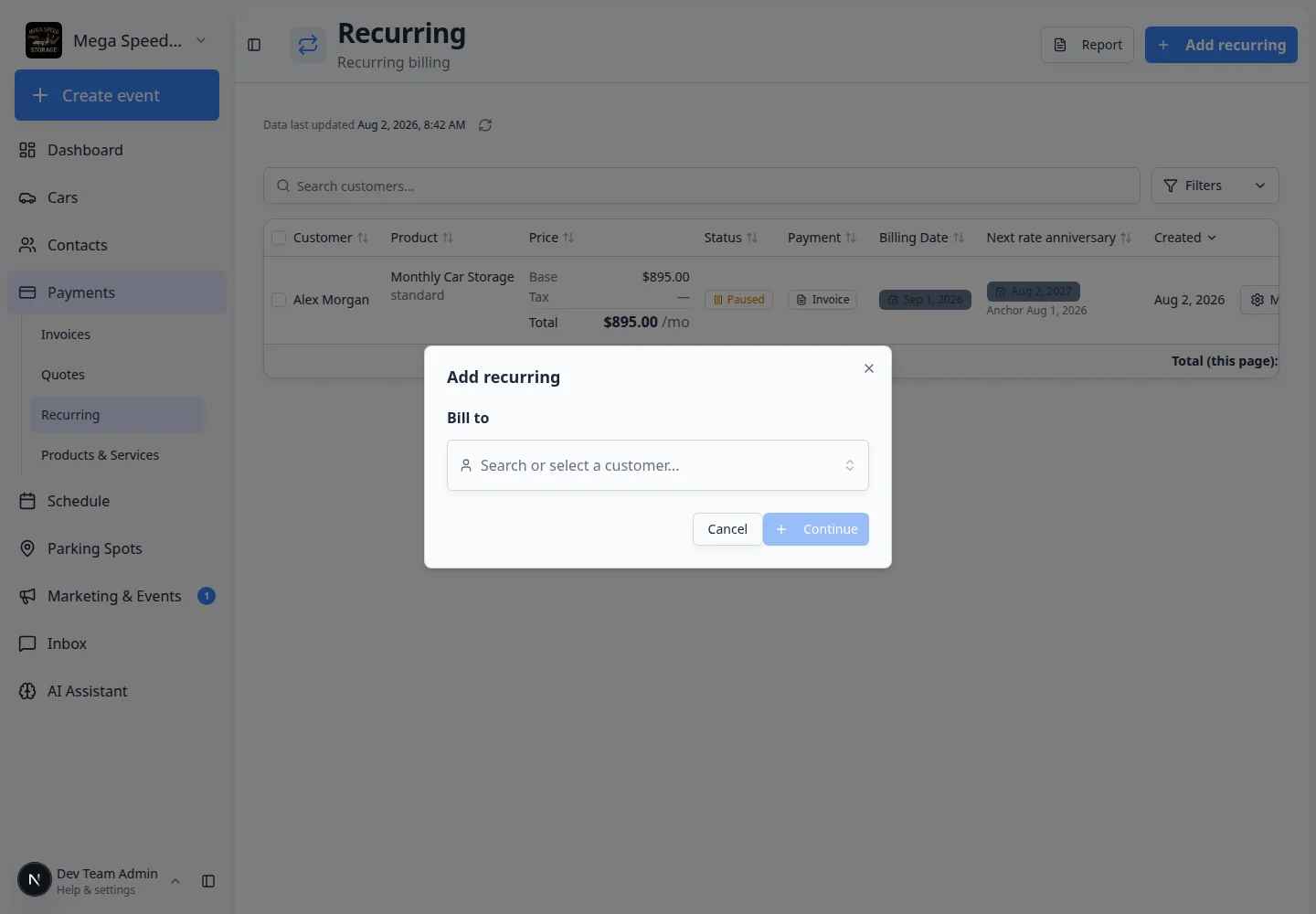Viewport: 1316px width, 914px height.
Task: Click the Mega Speed Storage logo
Action: click(x=44, y=40)
